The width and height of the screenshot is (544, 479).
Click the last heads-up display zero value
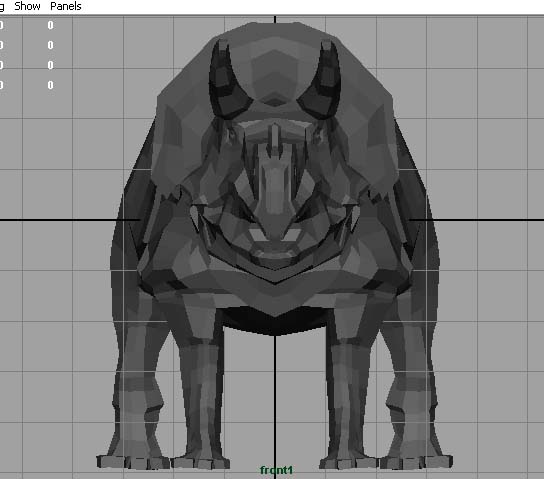pos(51,85)
